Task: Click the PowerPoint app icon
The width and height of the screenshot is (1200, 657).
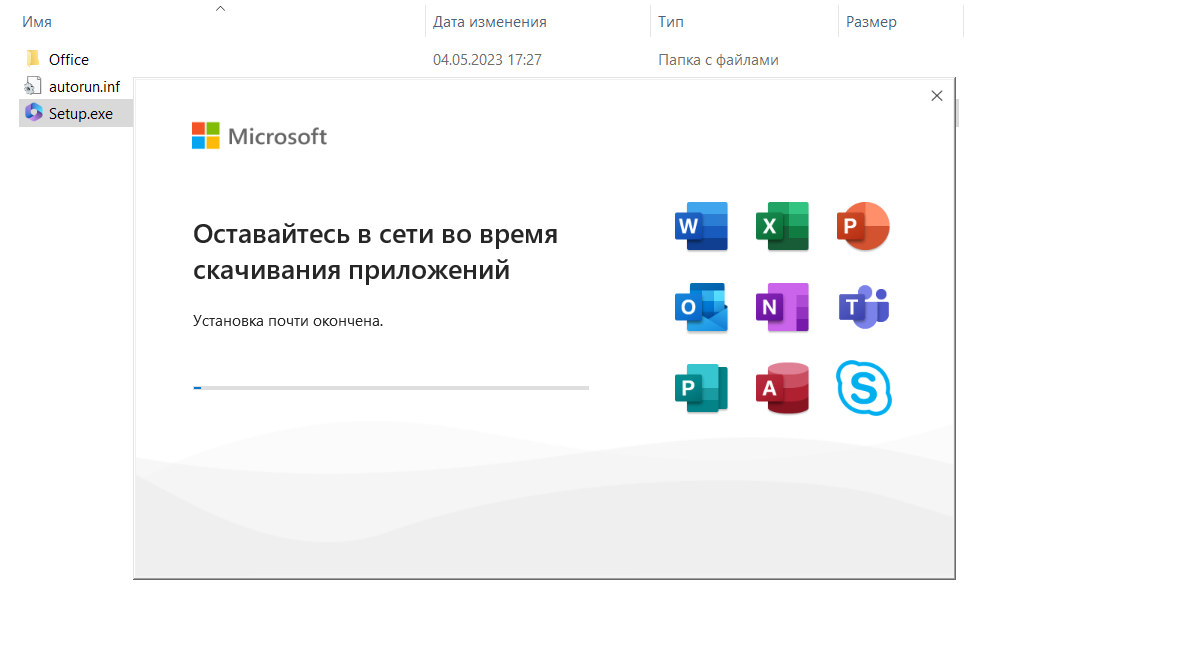Action: point(863,226)
